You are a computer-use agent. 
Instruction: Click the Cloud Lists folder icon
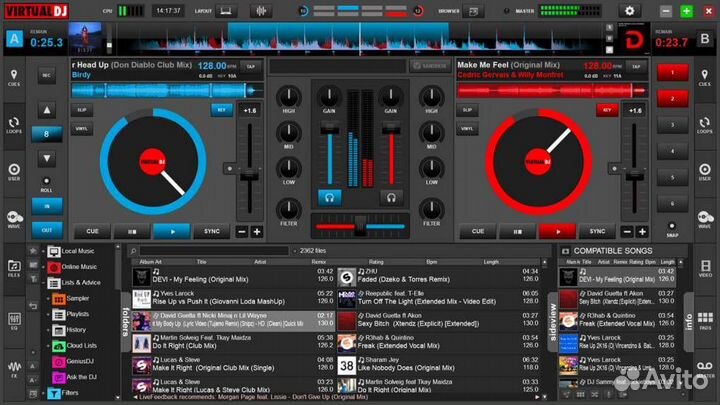point(59,346)
